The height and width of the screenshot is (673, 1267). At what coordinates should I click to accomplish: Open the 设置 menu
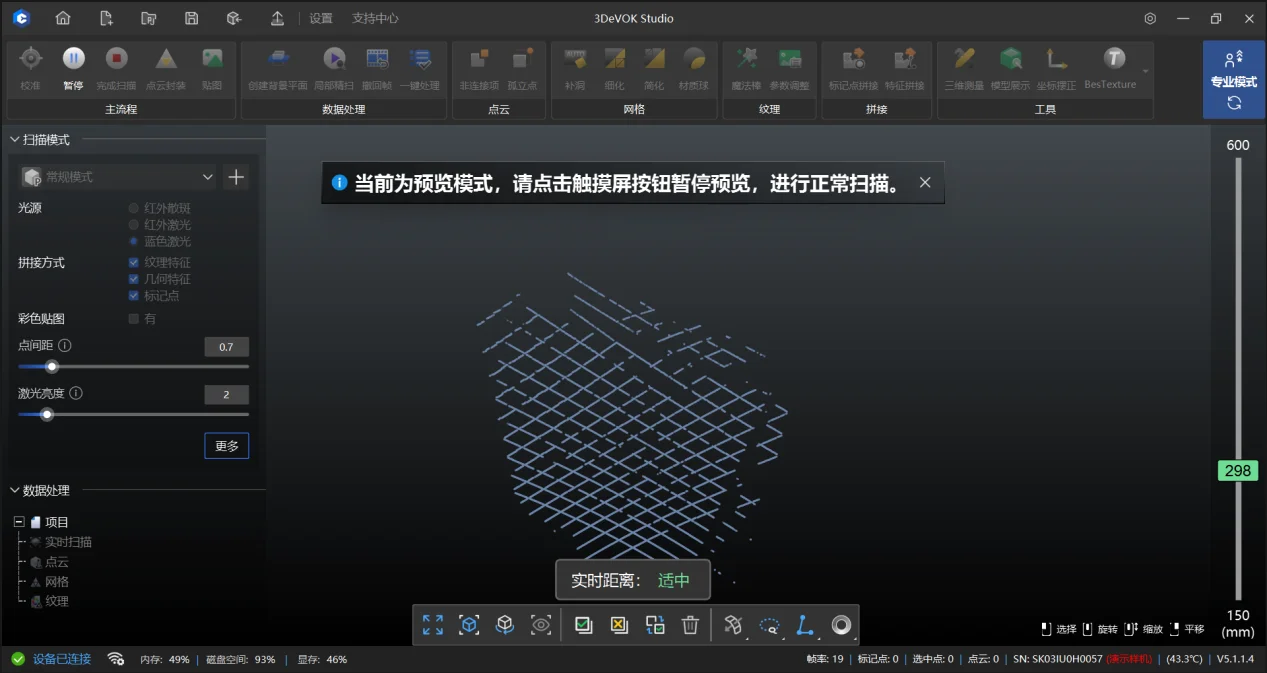pyautogui.click(x=320, y=18)
